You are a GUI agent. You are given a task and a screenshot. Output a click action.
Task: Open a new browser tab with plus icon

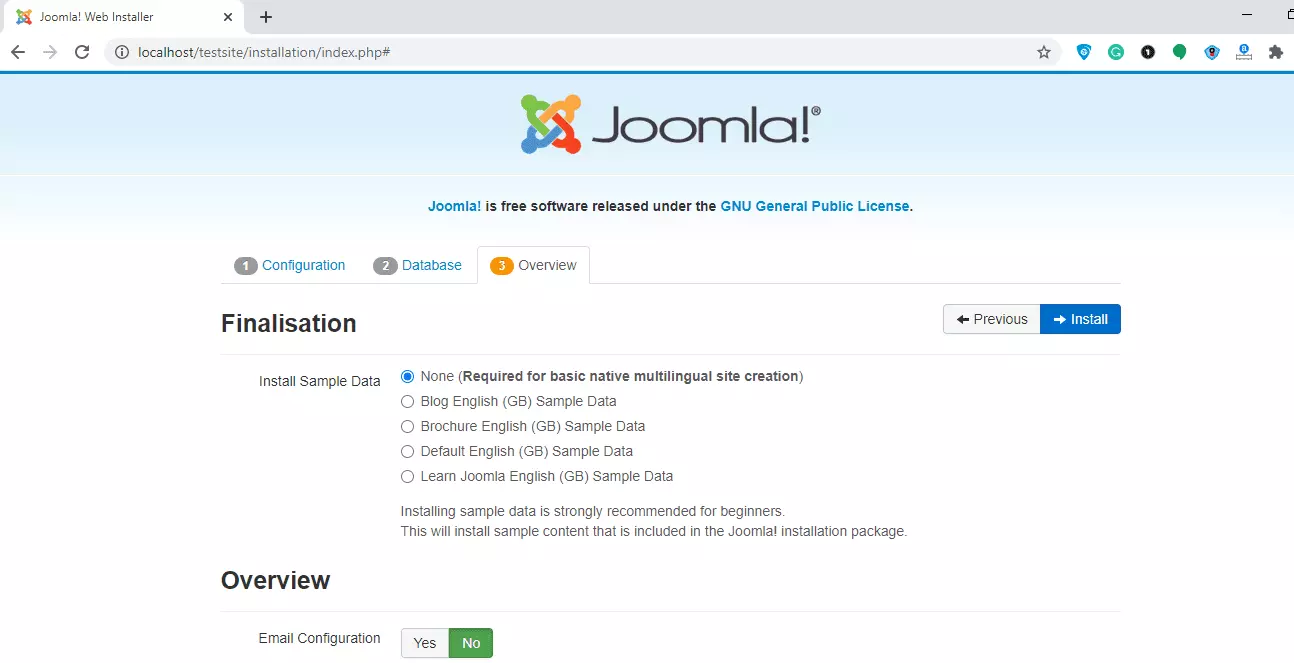[266, 17]
